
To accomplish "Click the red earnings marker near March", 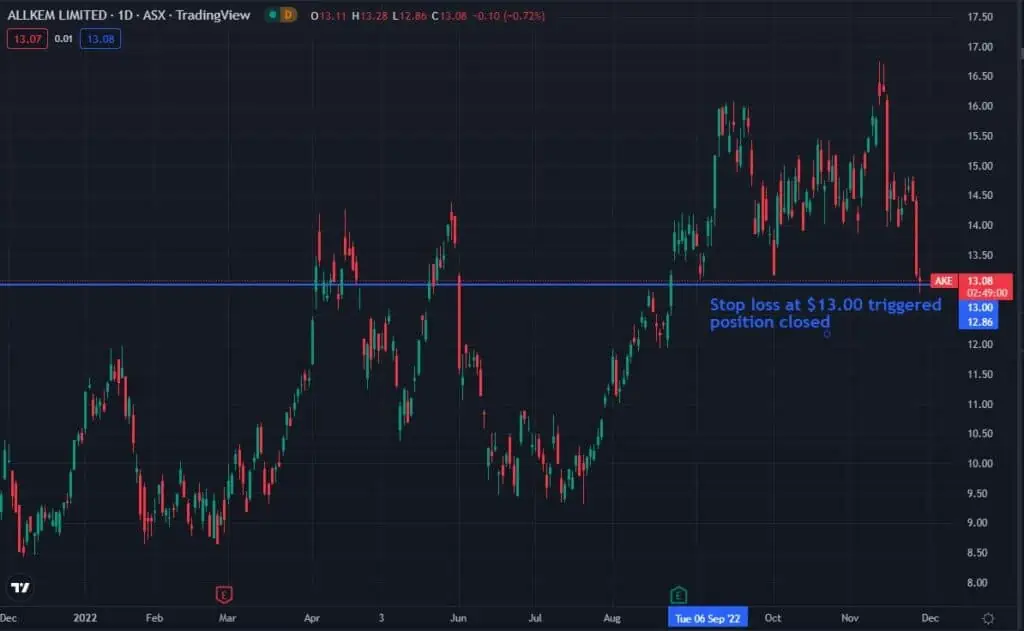I will tap(224, 595).
